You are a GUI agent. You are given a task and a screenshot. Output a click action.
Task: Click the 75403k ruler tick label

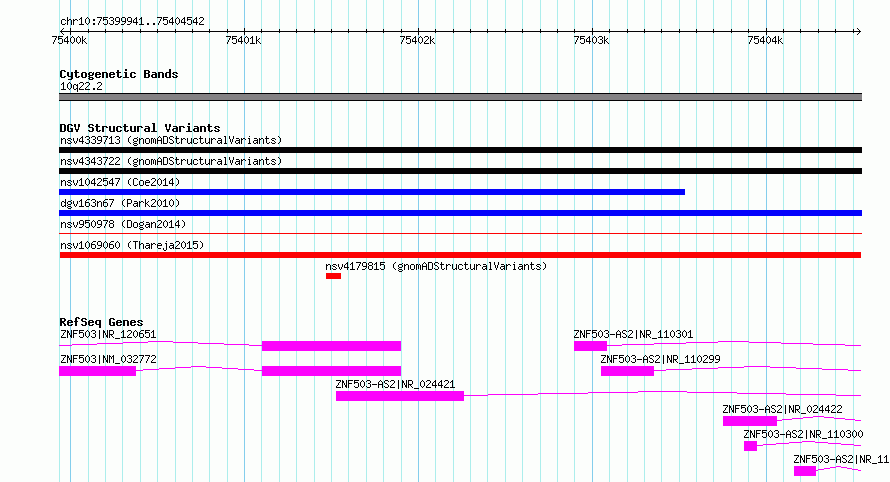(x=591, y=40)
